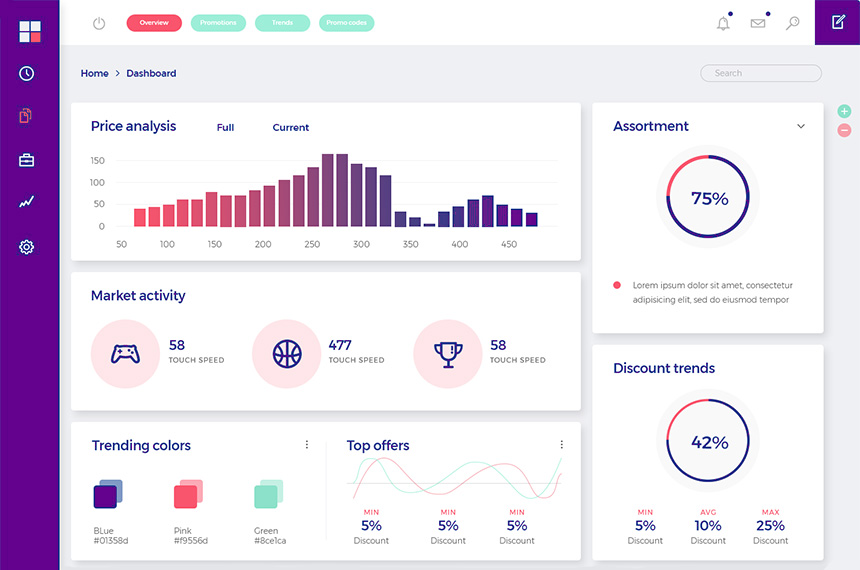The height and width of the screenshot is (570, 860).
Task: Select Full view in Price analysis
Action: pyautogui.click(x=225, y=127)
